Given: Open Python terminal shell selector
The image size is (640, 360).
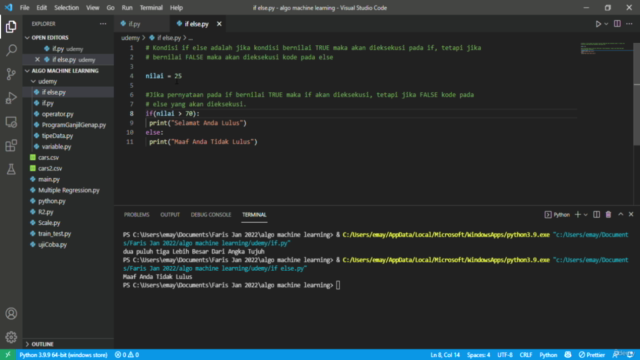Looking at the screenshot, I should 557,215.
